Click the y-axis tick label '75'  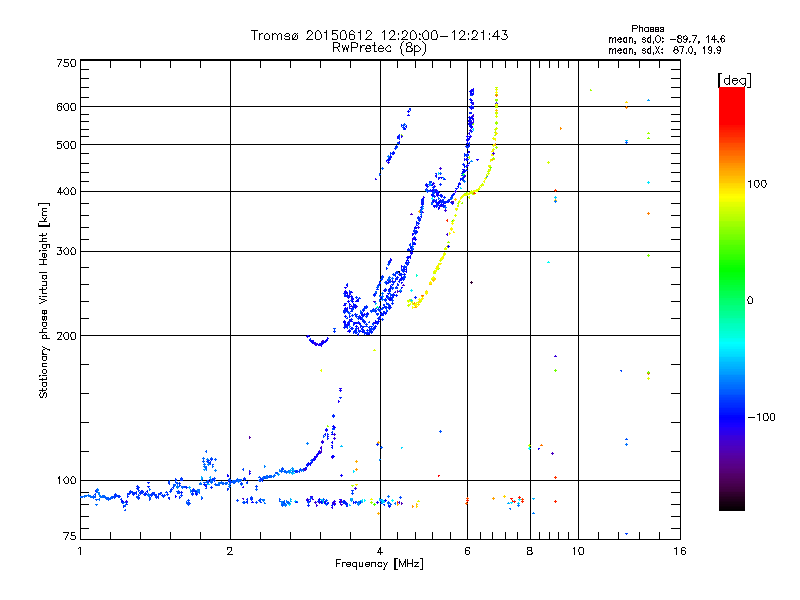coord(70,536)
